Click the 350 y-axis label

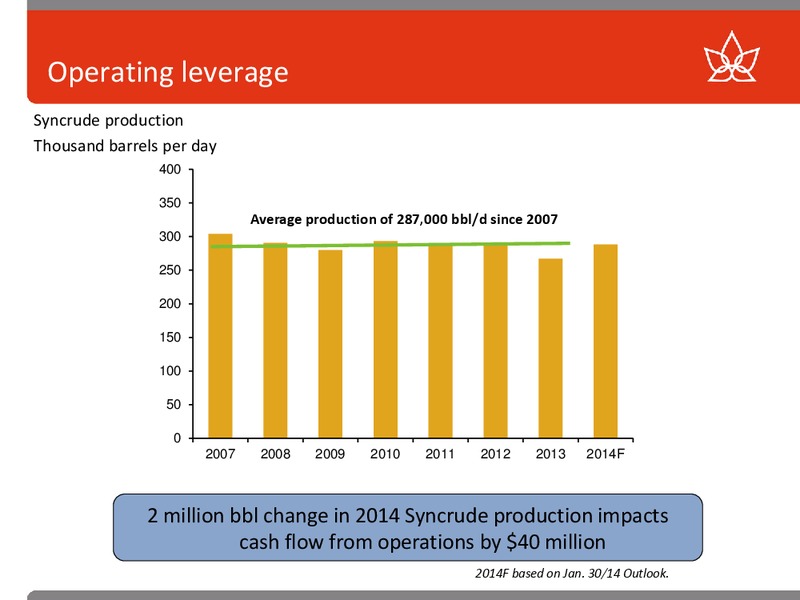tap(170, 203)
